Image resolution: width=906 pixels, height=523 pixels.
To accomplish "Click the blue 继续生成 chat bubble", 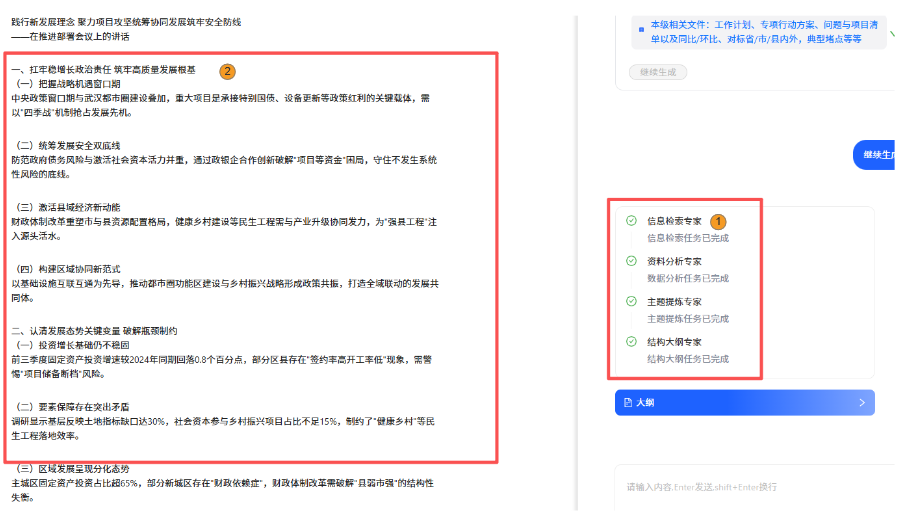I will coord(878,155).
